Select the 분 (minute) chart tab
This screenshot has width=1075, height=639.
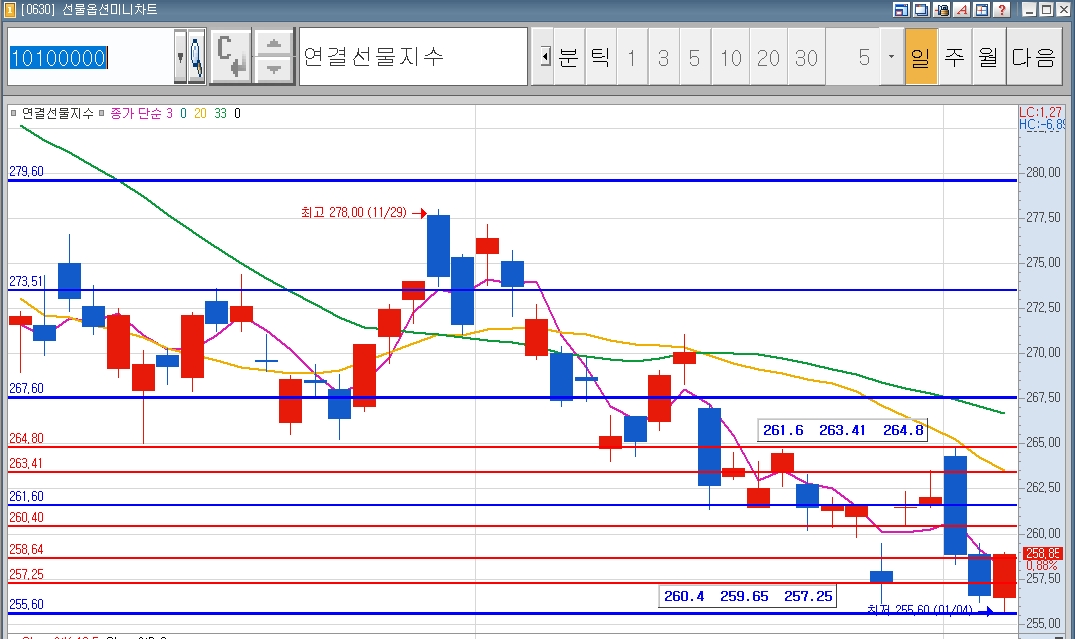[568, 57]
